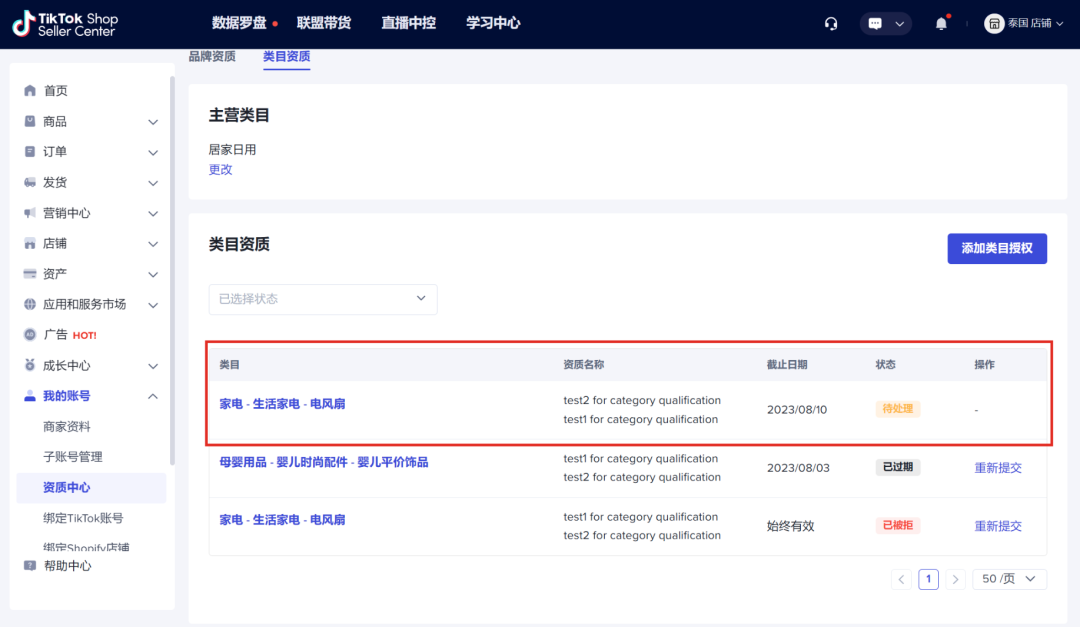Select page 1 in pagination
The image size is (1080, 627).
pos(928,579)
